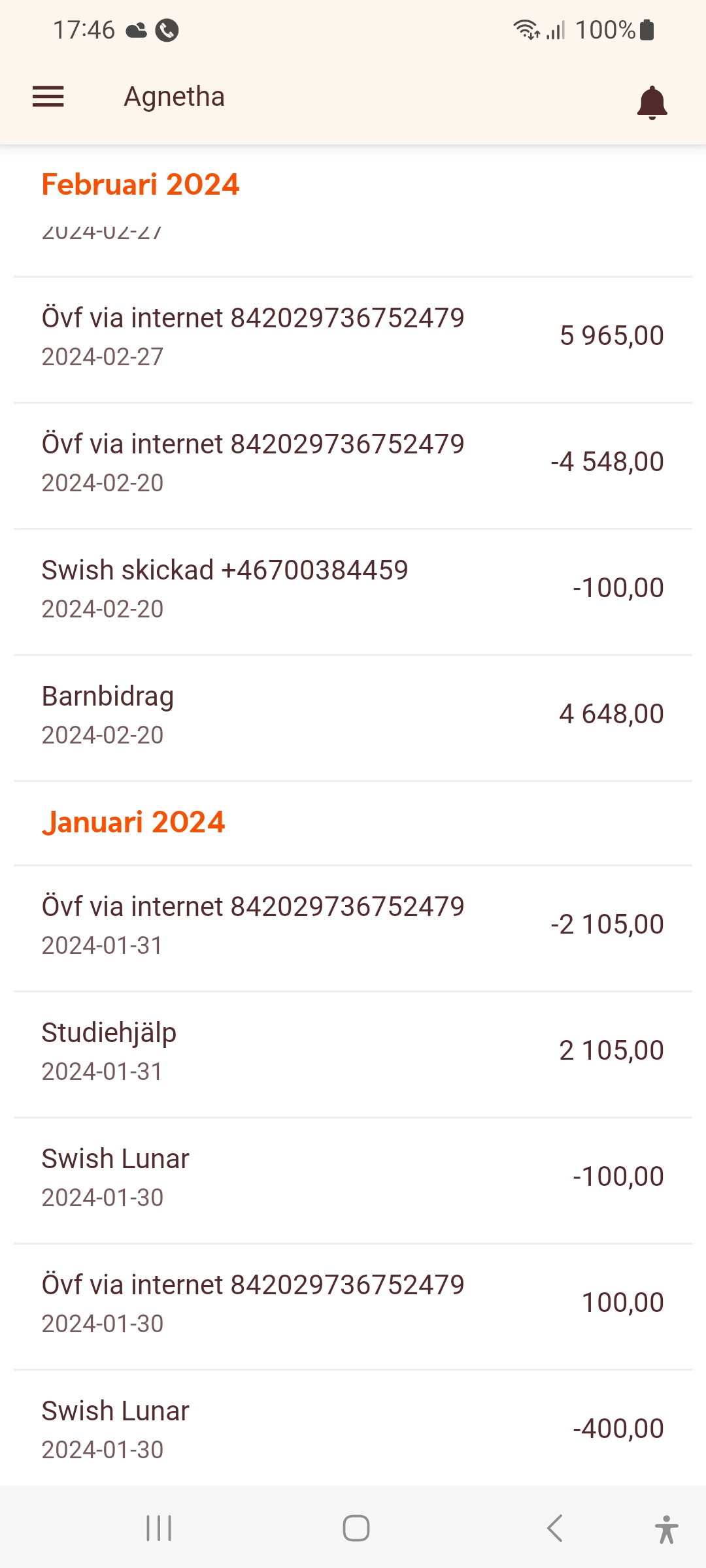The width and height of the screenshot is (706, 1568).
Task: Open the hamburger navigation menu
Action: 48,97
